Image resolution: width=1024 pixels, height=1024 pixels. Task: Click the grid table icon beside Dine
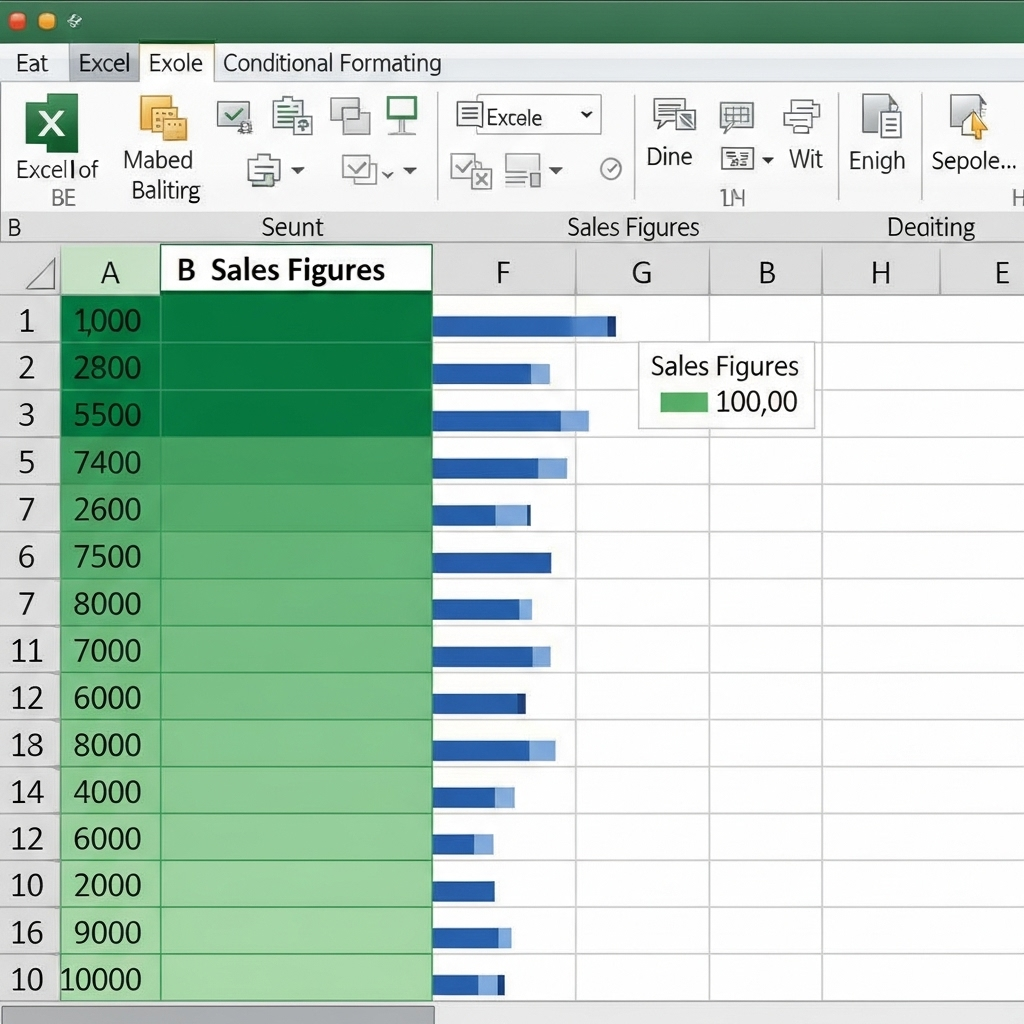737,115
